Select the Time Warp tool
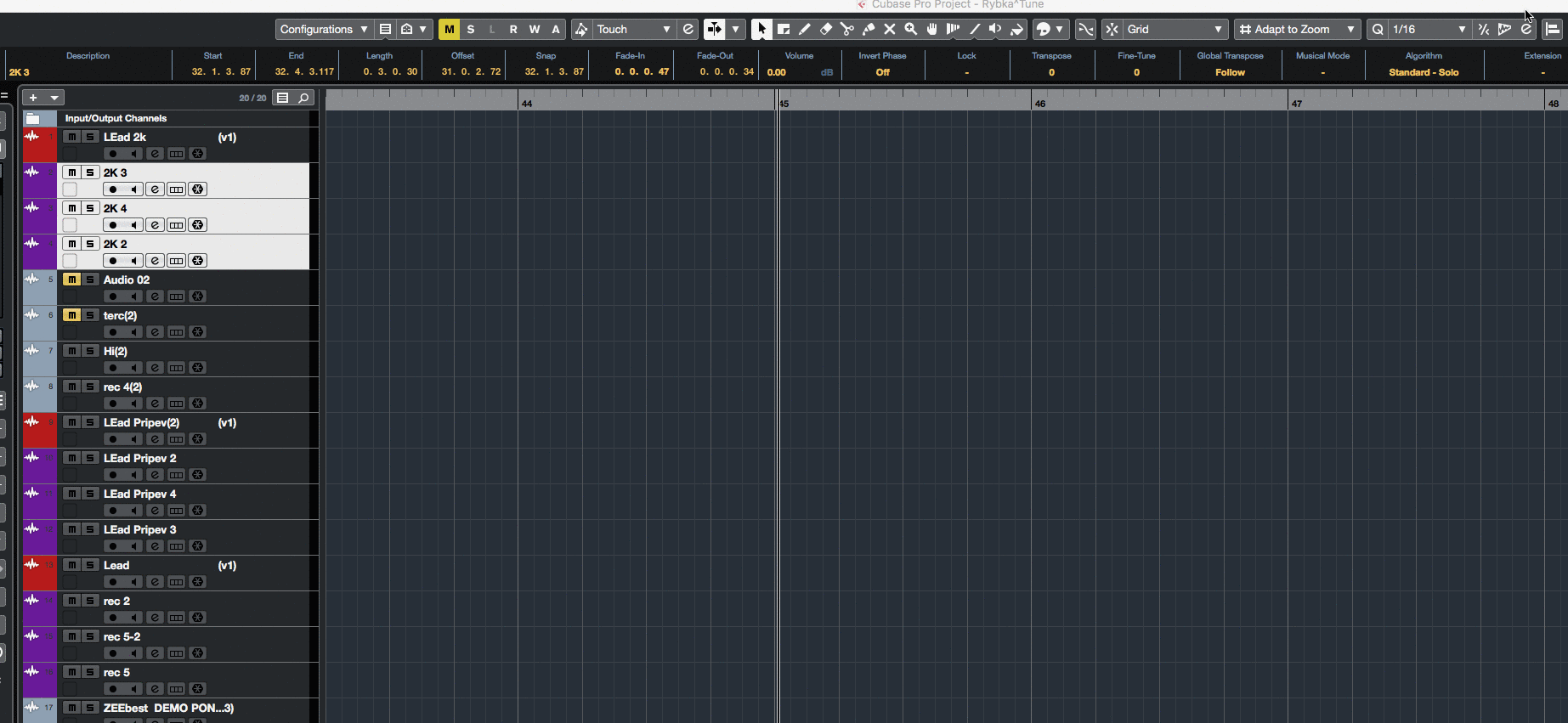 coord(954,29)
